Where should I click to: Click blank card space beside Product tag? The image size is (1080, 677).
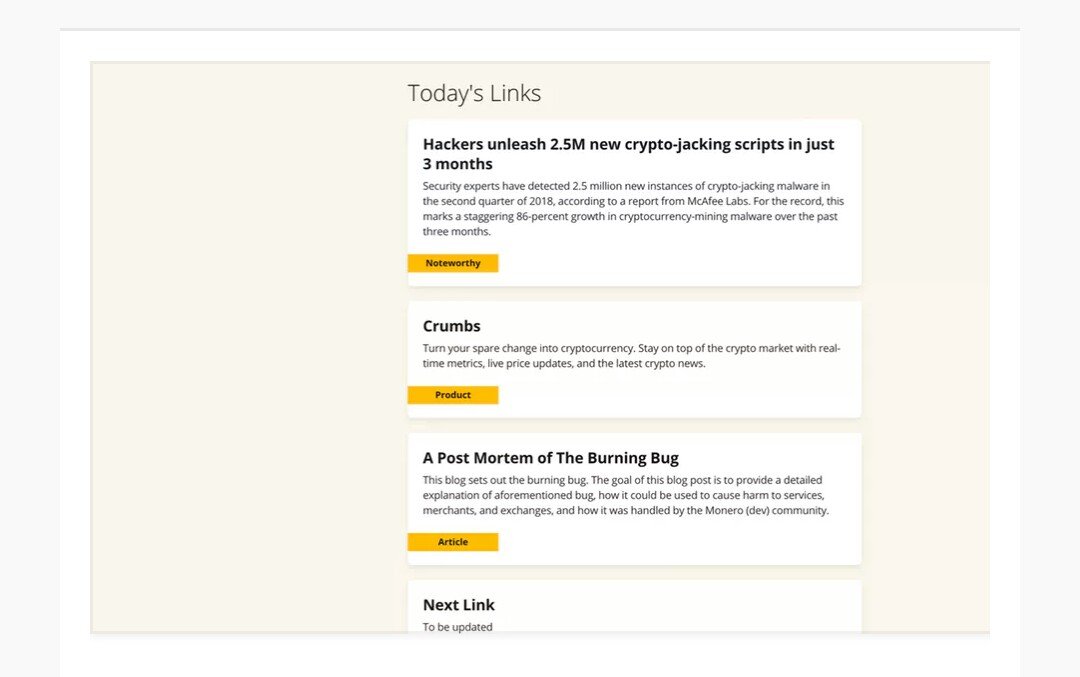click(x=678, y=395)
